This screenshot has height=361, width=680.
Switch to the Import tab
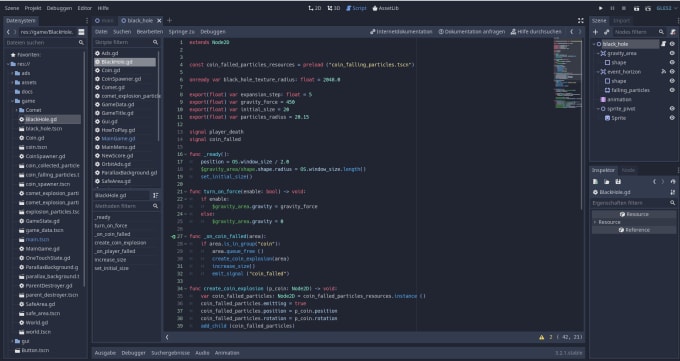pyautogui.click(x=621, y=20)
